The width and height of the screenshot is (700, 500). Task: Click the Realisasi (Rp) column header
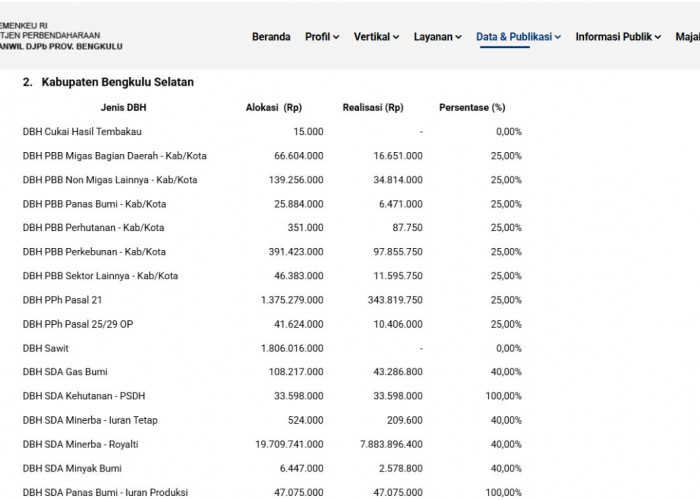click(x=373, y=108)
